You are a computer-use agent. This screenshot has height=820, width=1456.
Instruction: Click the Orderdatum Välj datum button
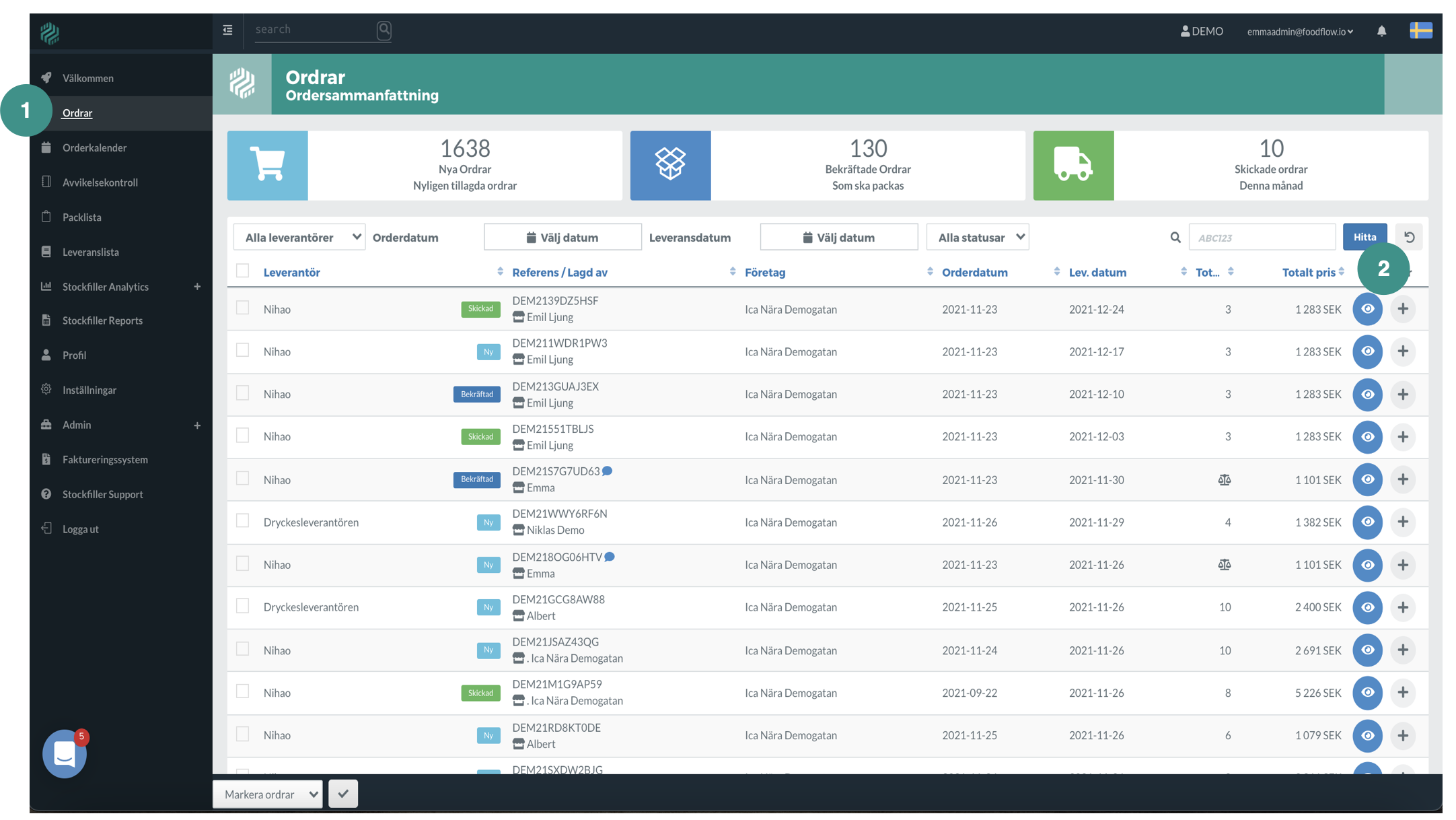click(562, 237)
